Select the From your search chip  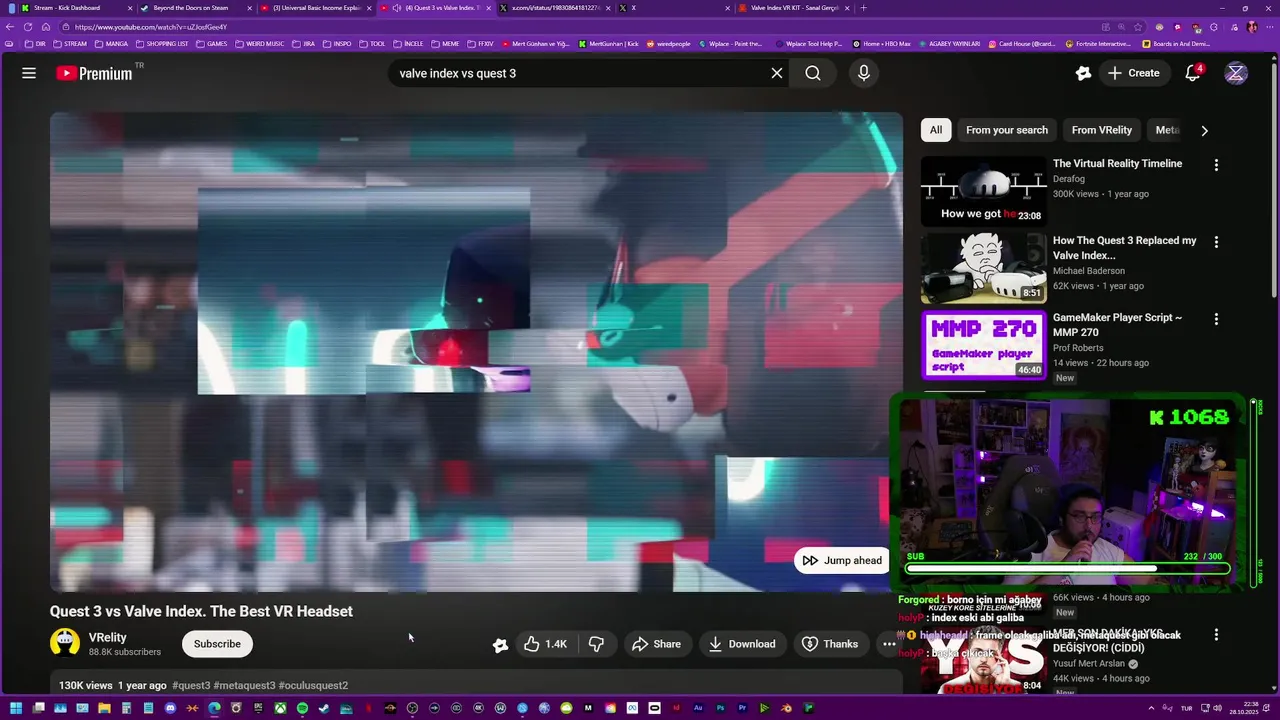(x=1007, y=130)
